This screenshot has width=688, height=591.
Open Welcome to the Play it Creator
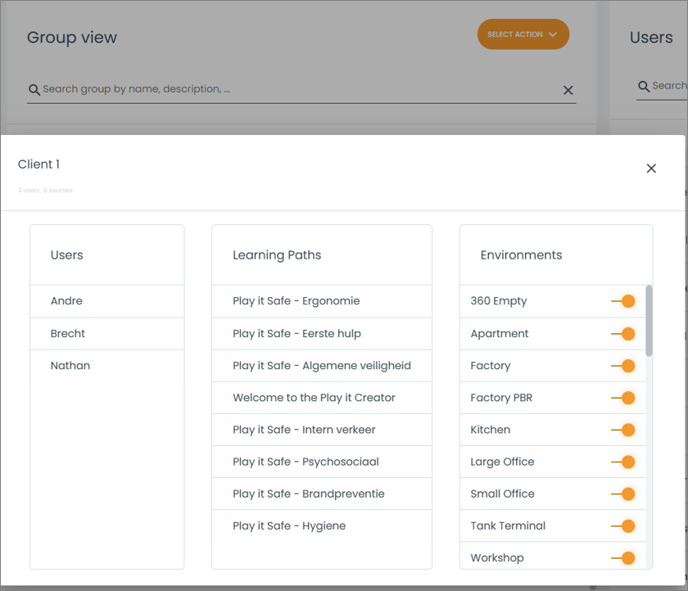pos(314,398)
